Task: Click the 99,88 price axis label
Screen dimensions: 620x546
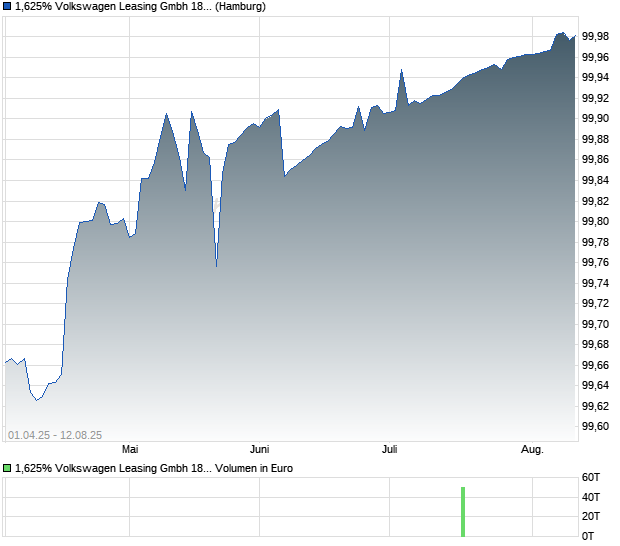Action: point(595,139)
